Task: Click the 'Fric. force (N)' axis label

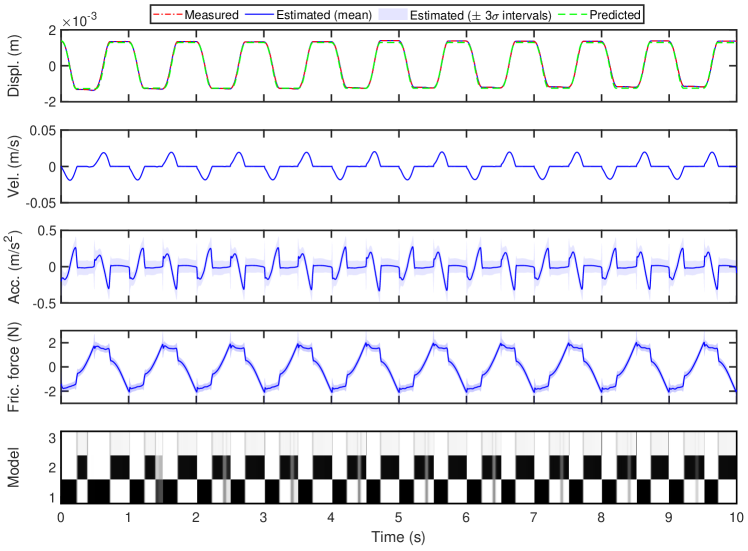Action: pos(14,367)
